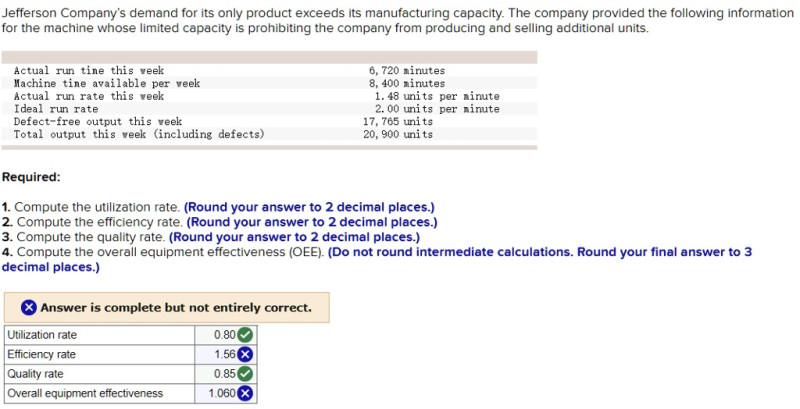Select the Utilization rate answer field 0.80
This screenshot has height=409, width=800.
224,335
